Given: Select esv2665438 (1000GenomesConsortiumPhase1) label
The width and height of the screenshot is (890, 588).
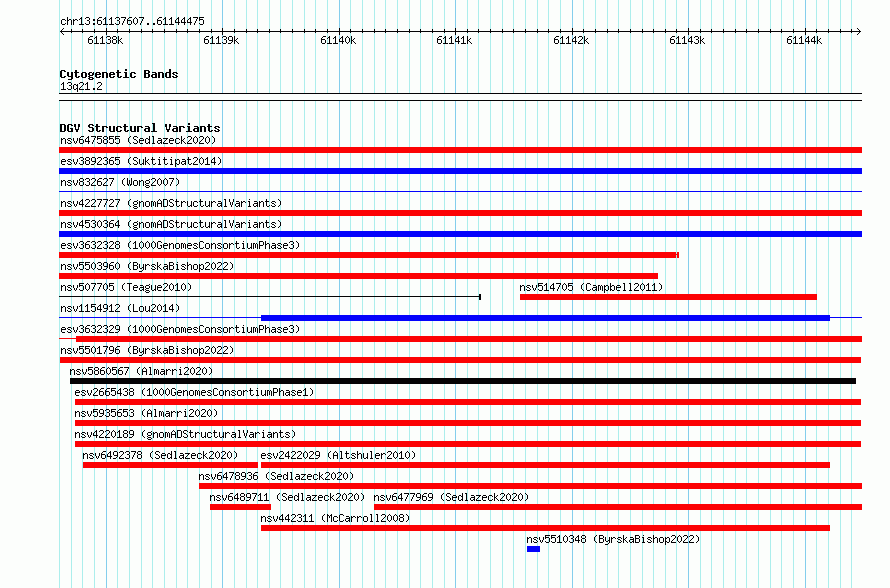Looking at the screenshot, I should [194, 392].
